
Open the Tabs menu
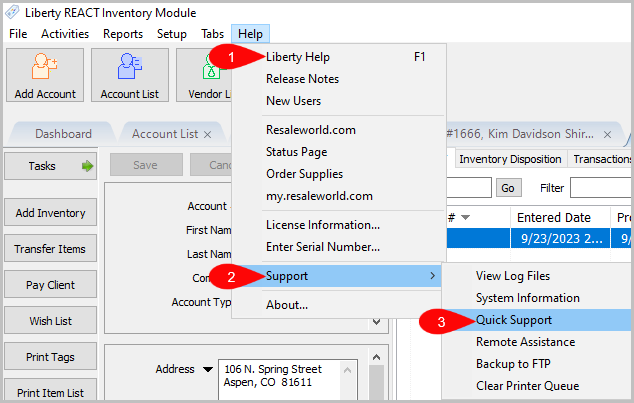point(213,34)
